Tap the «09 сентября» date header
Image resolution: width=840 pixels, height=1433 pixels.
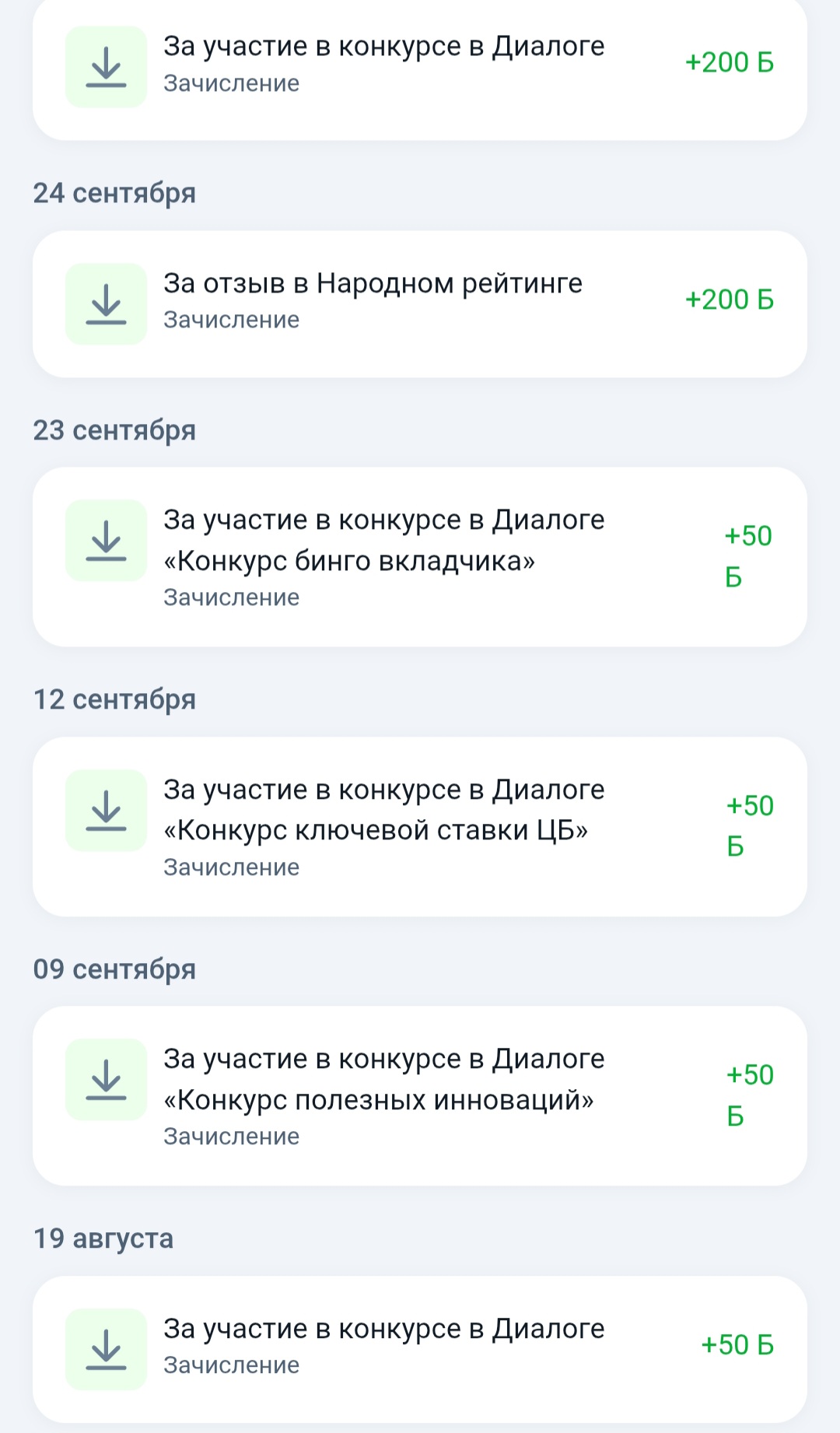pos(114,969)
